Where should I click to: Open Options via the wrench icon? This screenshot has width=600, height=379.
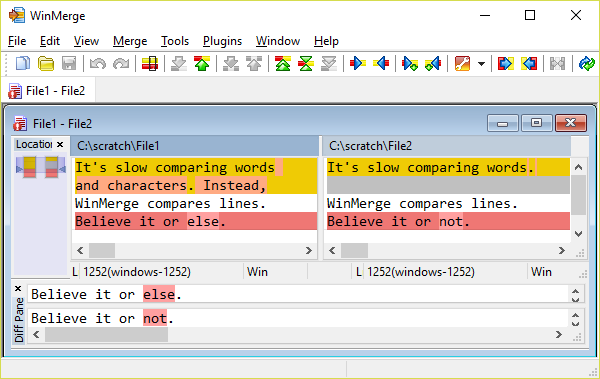pos(462,63)
